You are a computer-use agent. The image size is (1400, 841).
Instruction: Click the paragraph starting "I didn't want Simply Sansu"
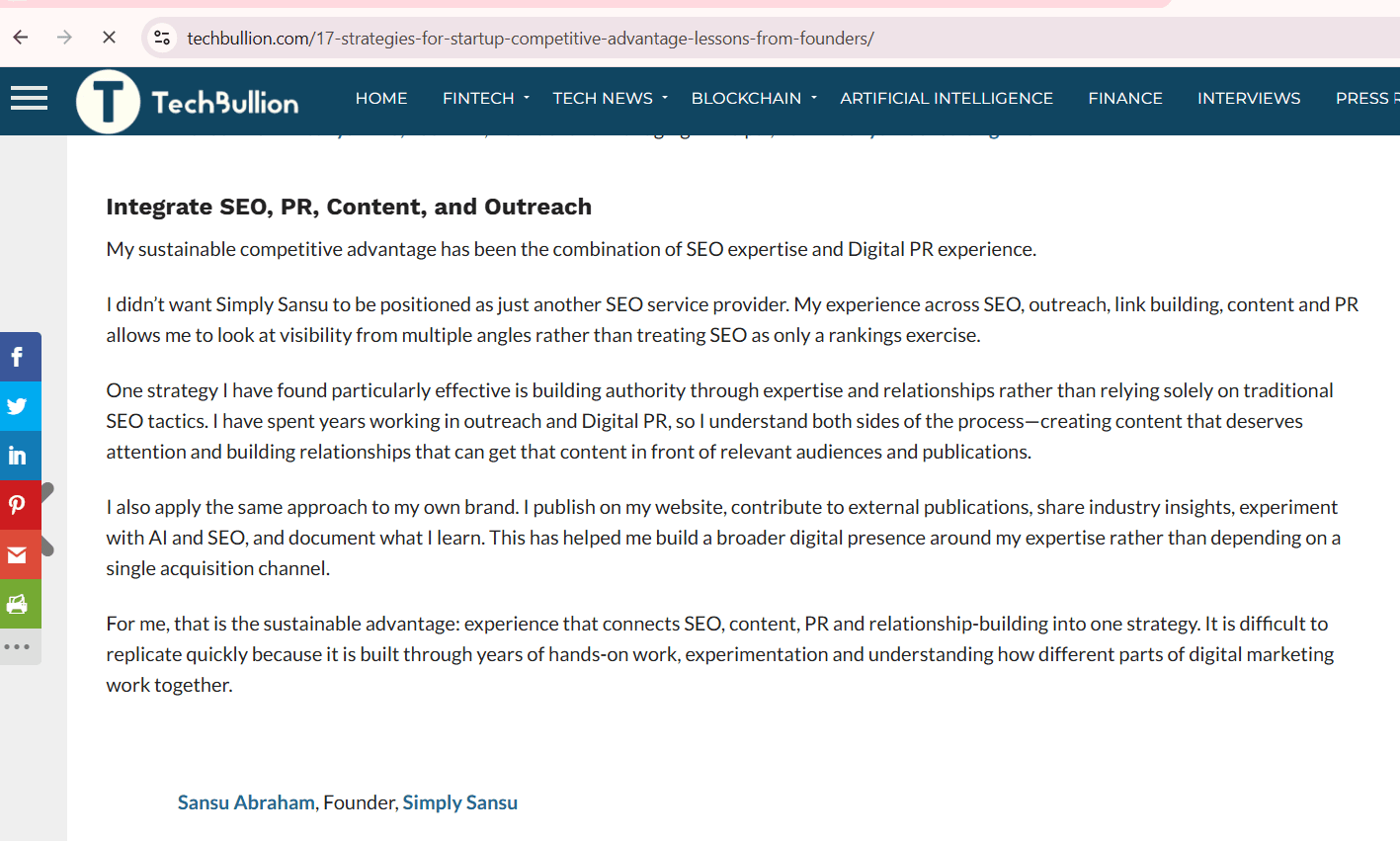coord(732,319)
